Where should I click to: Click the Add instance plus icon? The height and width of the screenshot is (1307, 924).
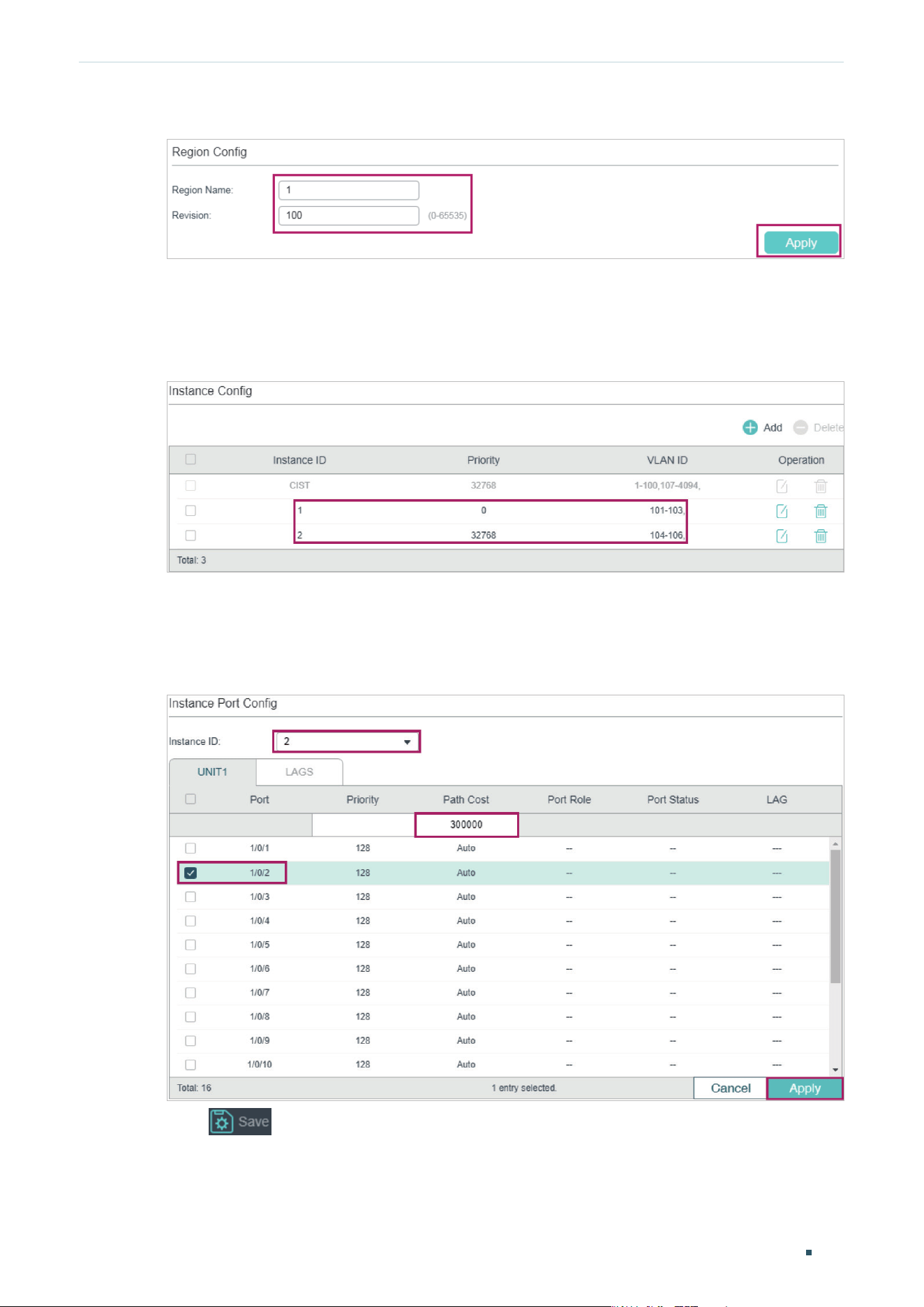[750, 427]
